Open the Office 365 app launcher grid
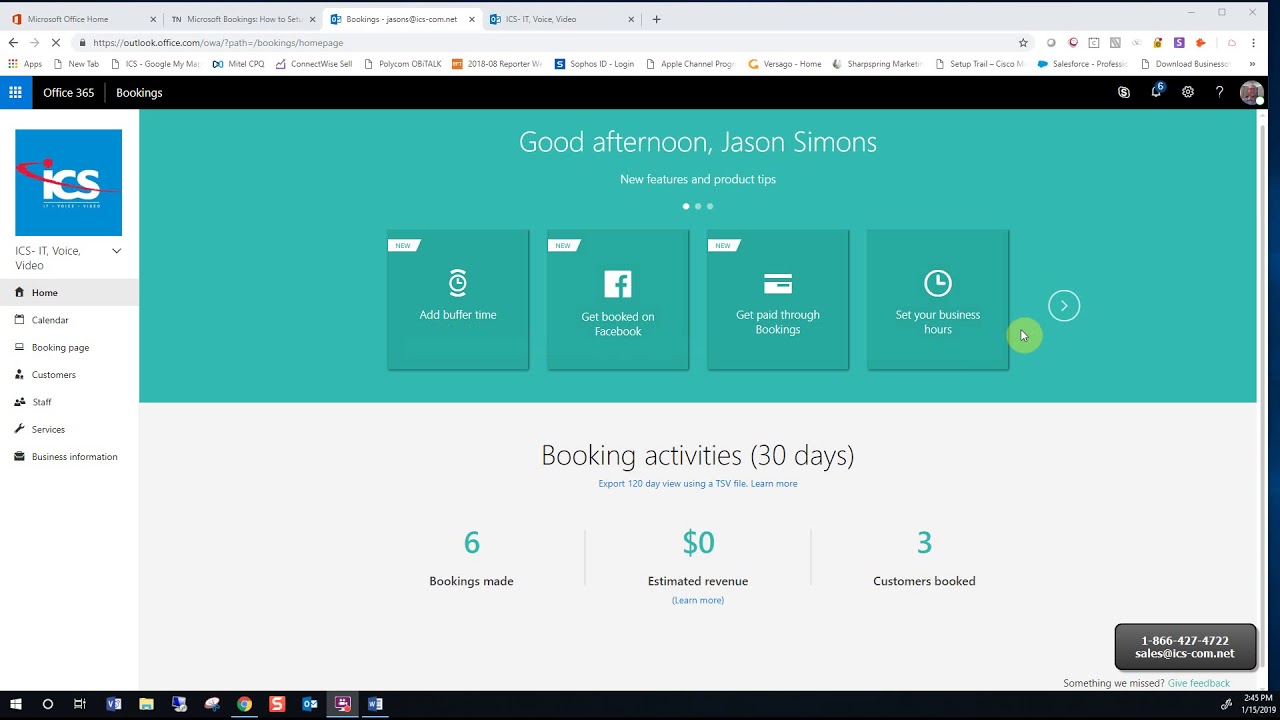 pos(15,92)
